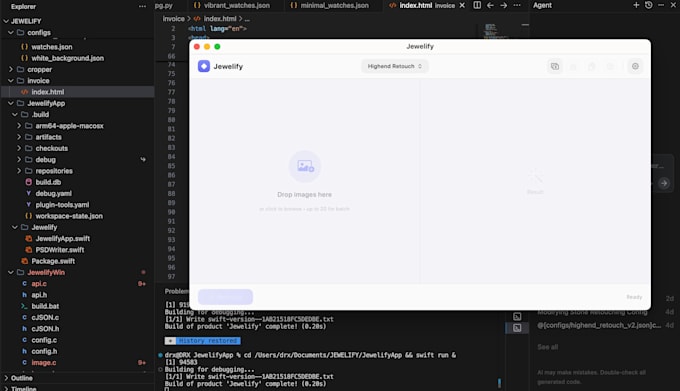Open config.c file
Image resolution: width=680 pixels, height=391 pixels.
[44, 340]
